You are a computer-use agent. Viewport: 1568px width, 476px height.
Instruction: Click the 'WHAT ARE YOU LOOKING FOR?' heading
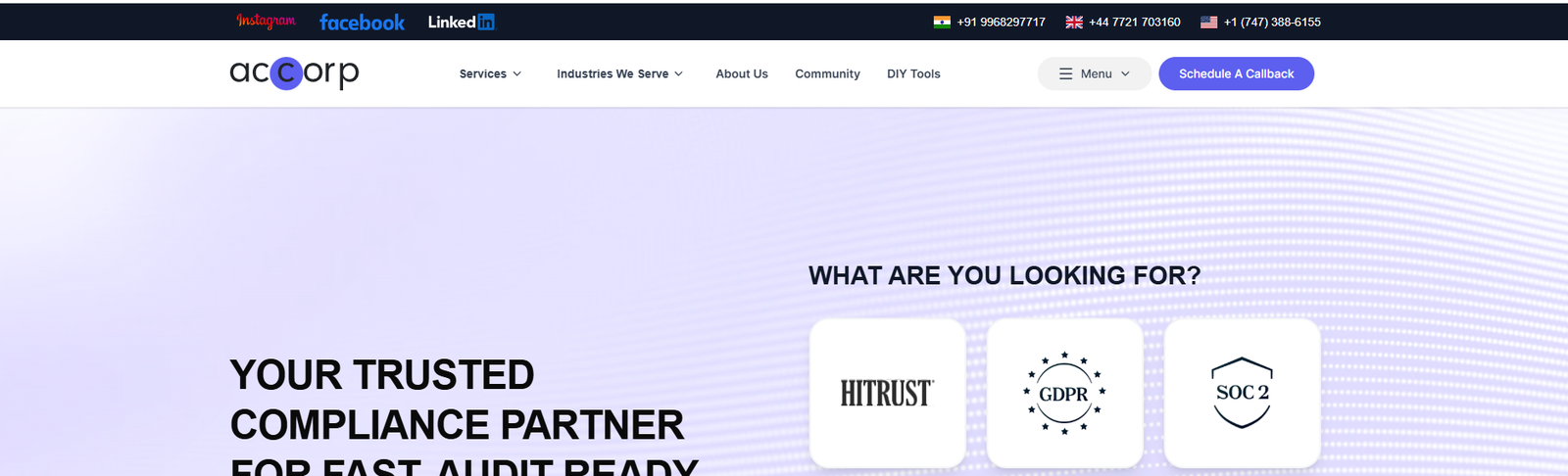click(x=1004, y=275)
